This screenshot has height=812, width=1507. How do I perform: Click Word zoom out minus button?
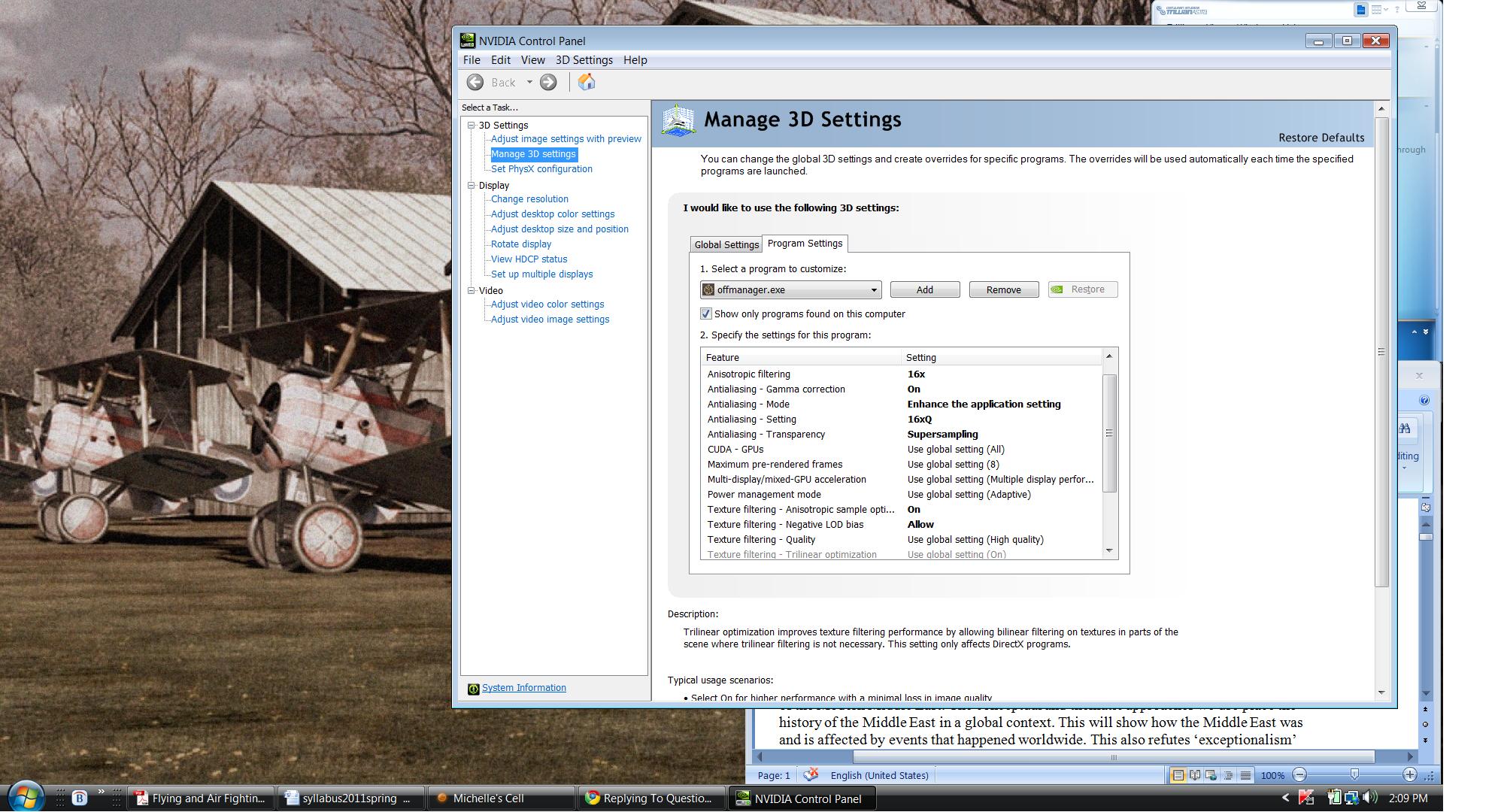point(1299,775)
